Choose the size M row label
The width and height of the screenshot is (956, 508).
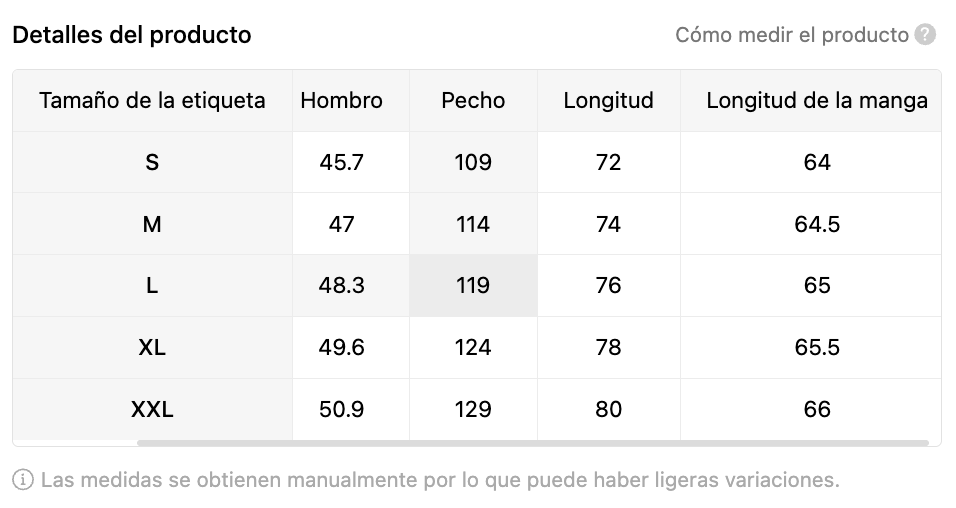click(x=152, y=225)
